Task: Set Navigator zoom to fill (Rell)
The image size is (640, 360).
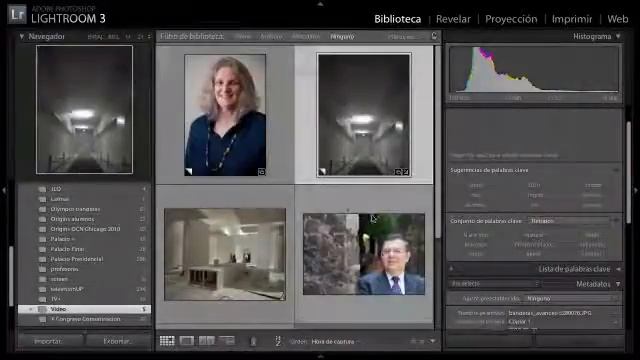Action: point(113,37)
